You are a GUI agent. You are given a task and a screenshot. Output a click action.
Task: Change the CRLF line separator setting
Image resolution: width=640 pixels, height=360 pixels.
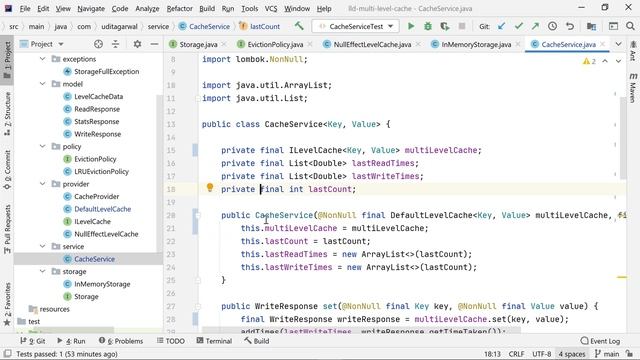click(516, 354)
